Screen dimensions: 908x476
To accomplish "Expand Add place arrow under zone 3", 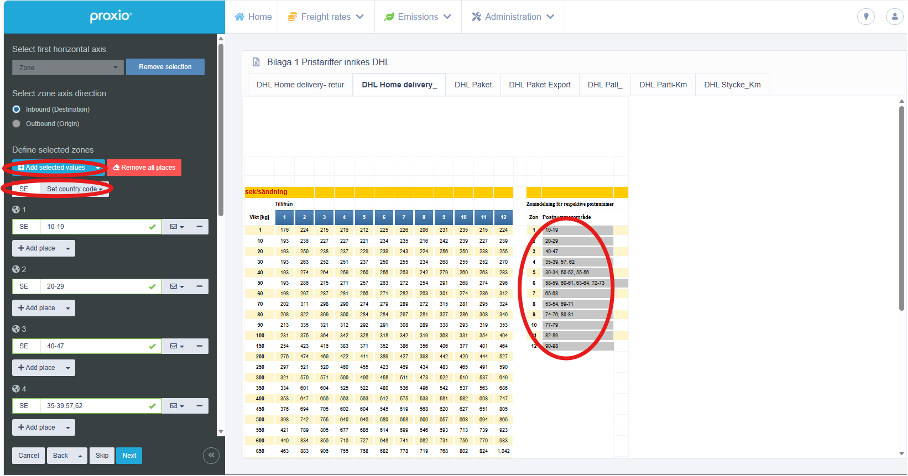I will pos(68,368).
